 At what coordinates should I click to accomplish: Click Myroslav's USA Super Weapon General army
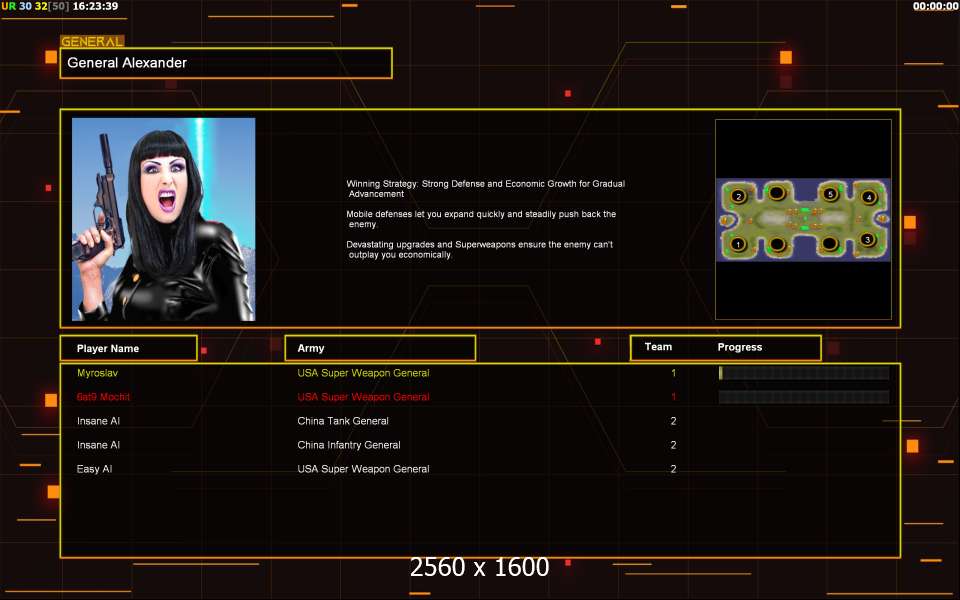[x=363, y=373]
